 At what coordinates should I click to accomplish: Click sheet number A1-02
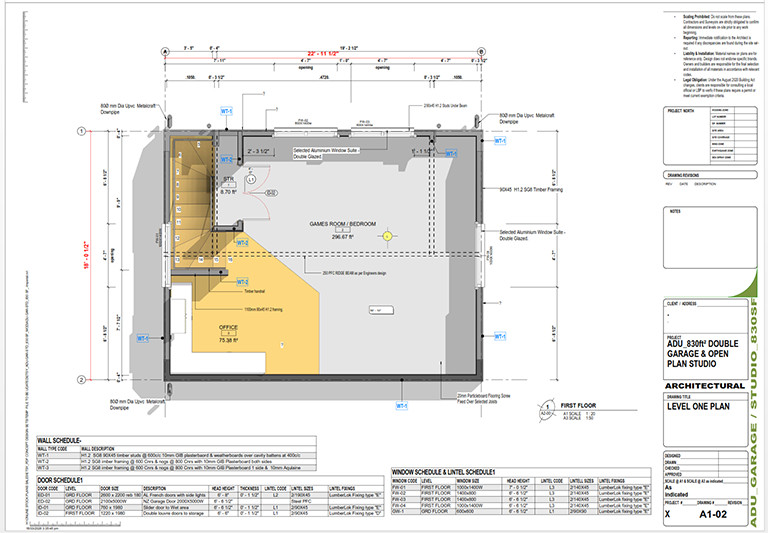tap(713, 514)
